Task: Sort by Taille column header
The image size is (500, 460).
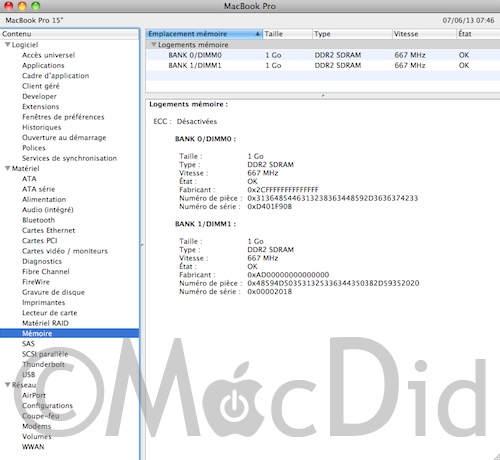Action: pyautogui.click(x=287, y=34)
